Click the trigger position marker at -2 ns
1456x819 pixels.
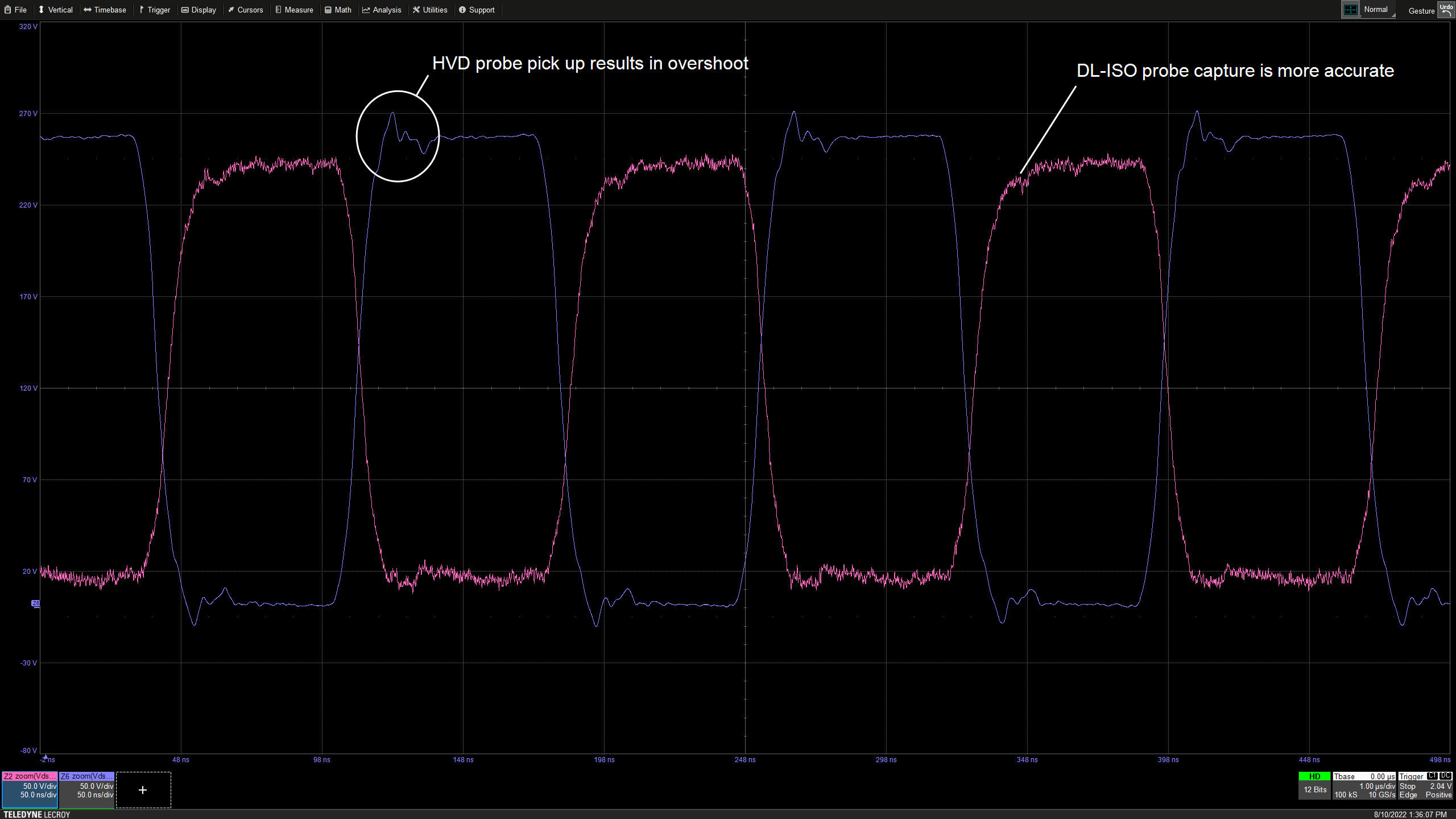pos(45,758)
